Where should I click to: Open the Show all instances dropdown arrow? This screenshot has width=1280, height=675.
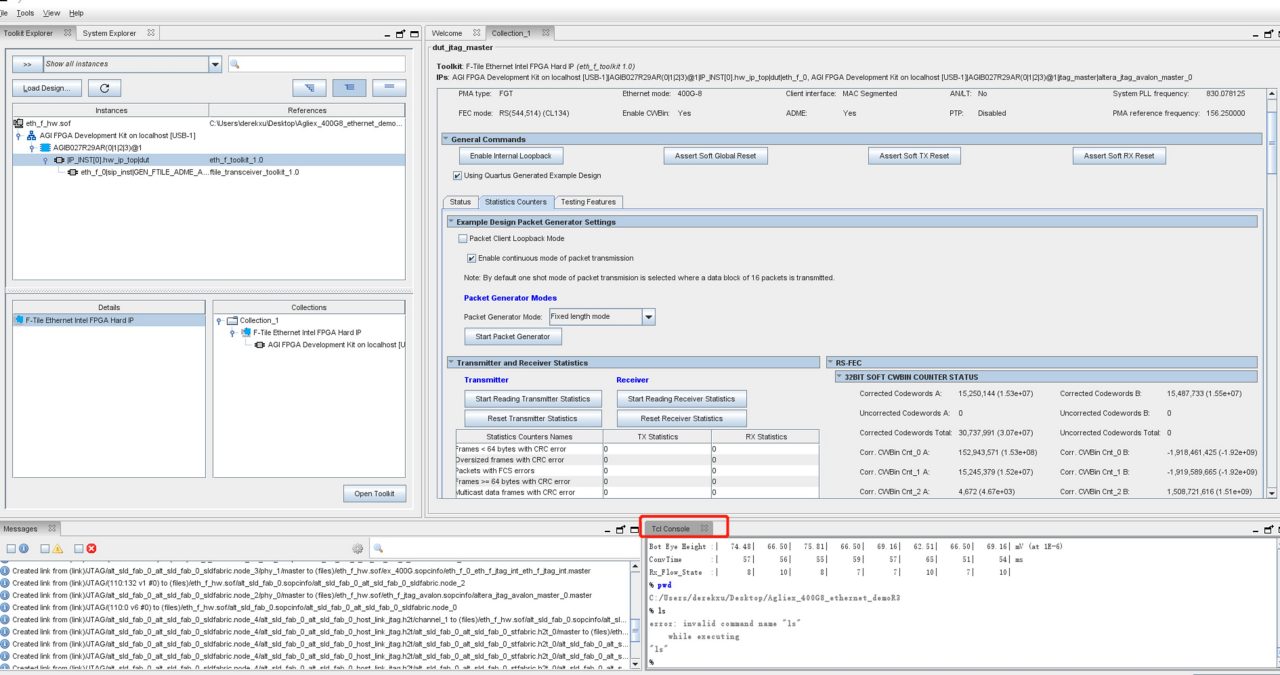click(215, 64)
